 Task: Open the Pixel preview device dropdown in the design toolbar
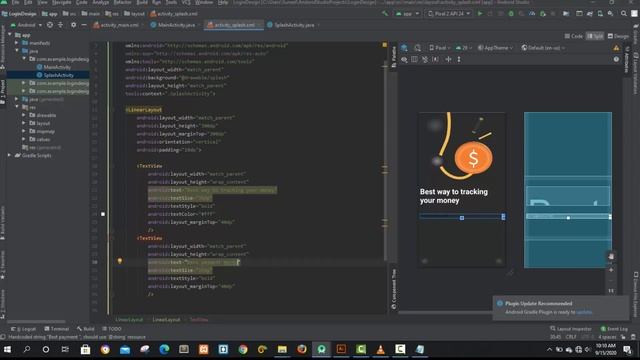coord(440,48)
